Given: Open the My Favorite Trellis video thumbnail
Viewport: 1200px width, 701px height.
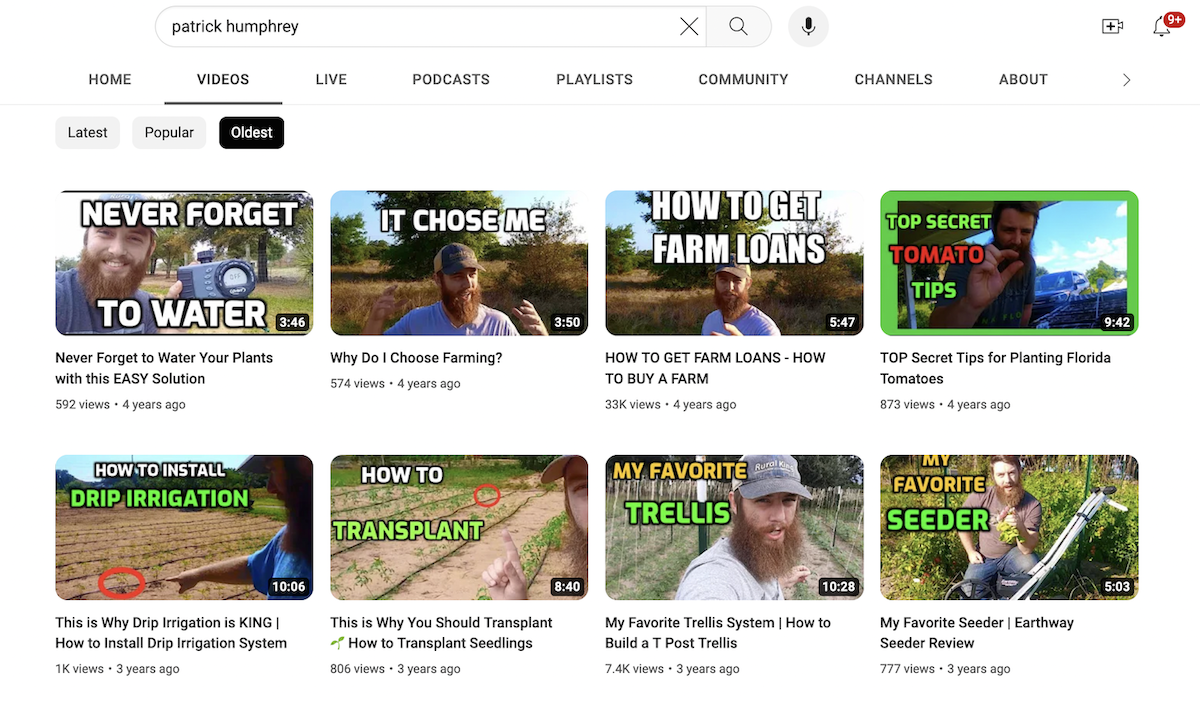Looking at the screenshot, I should pos(734,527).
